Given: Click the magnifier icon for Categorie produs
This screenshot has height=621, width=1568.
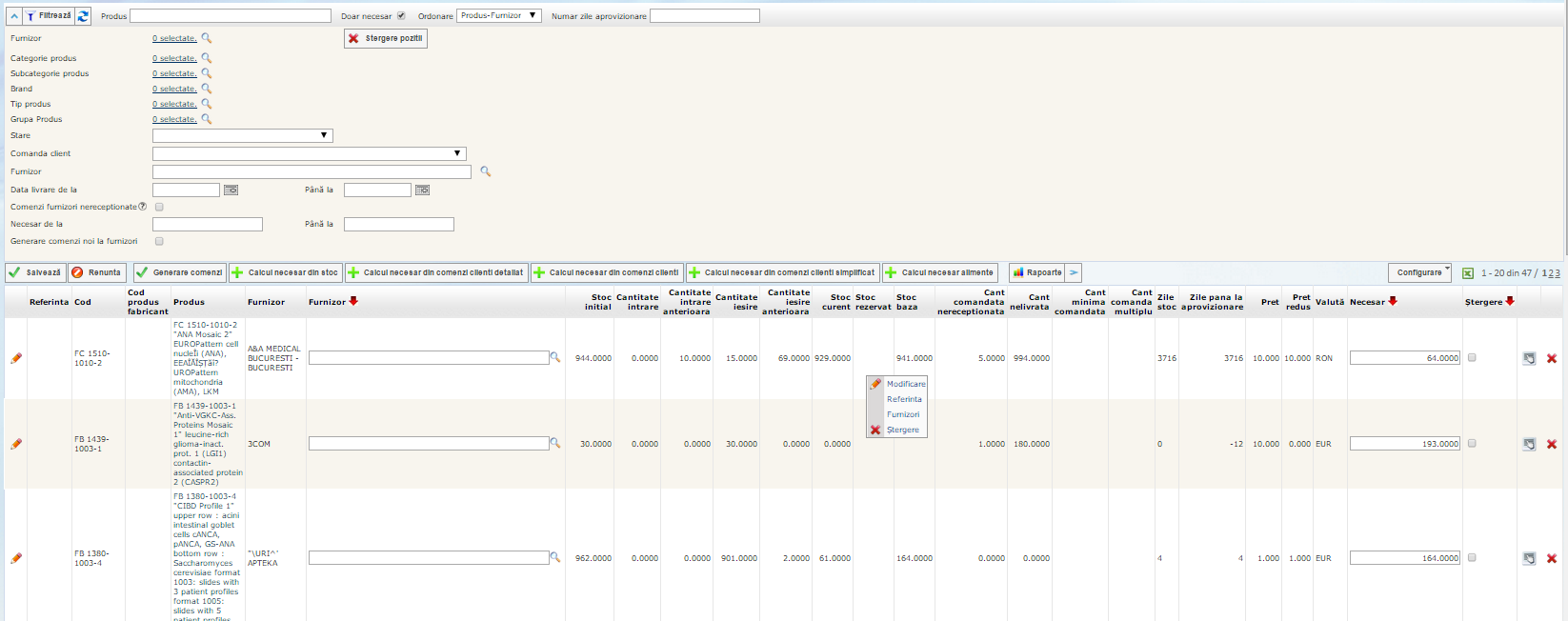Looking at the screenshot, I should tap(207, 58).
